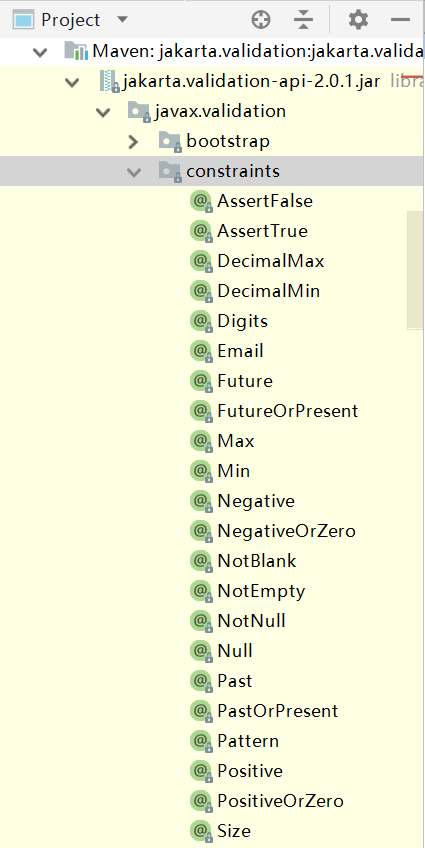Open the Project panel settings gear
The width and height of the screenshot is (425, 848).
click(358, 20)
